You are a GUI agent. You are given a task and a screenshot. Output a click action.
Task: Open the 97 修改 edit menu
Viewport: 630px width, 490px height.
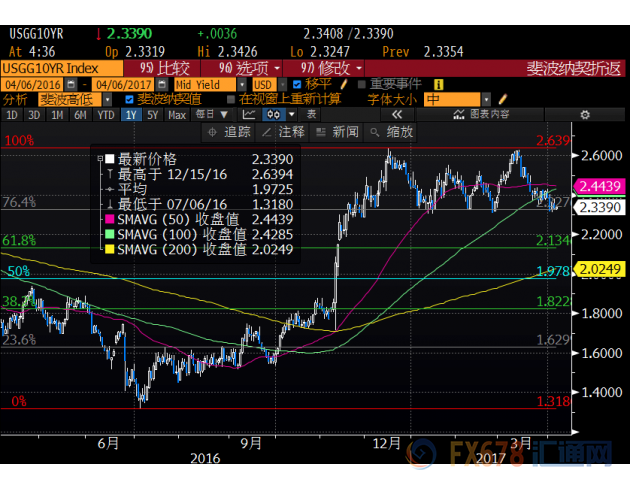(x=324, y=68)
